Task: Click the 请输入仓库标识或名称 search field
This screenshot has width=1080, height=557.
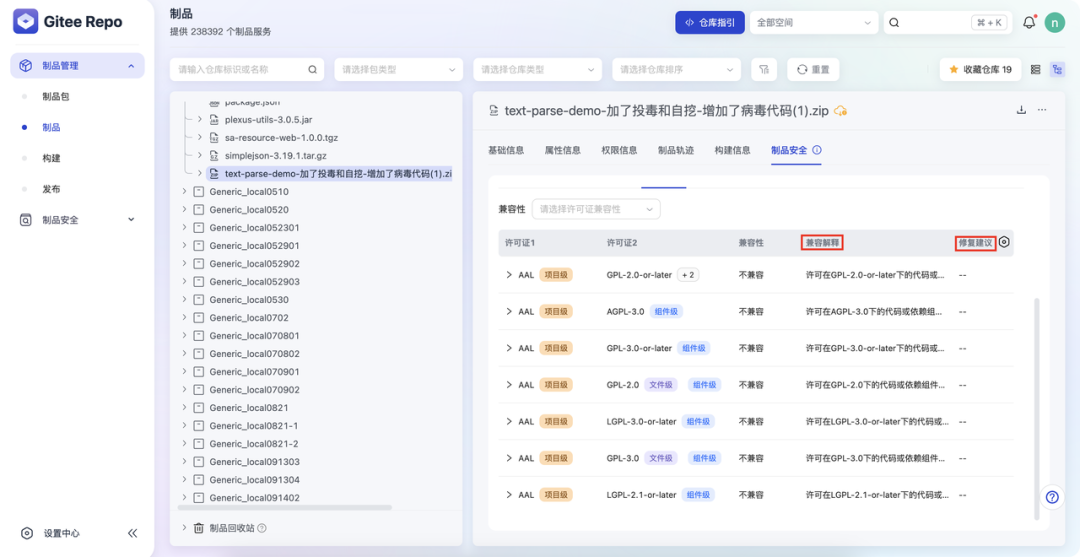Action: (x=240, y=69)
